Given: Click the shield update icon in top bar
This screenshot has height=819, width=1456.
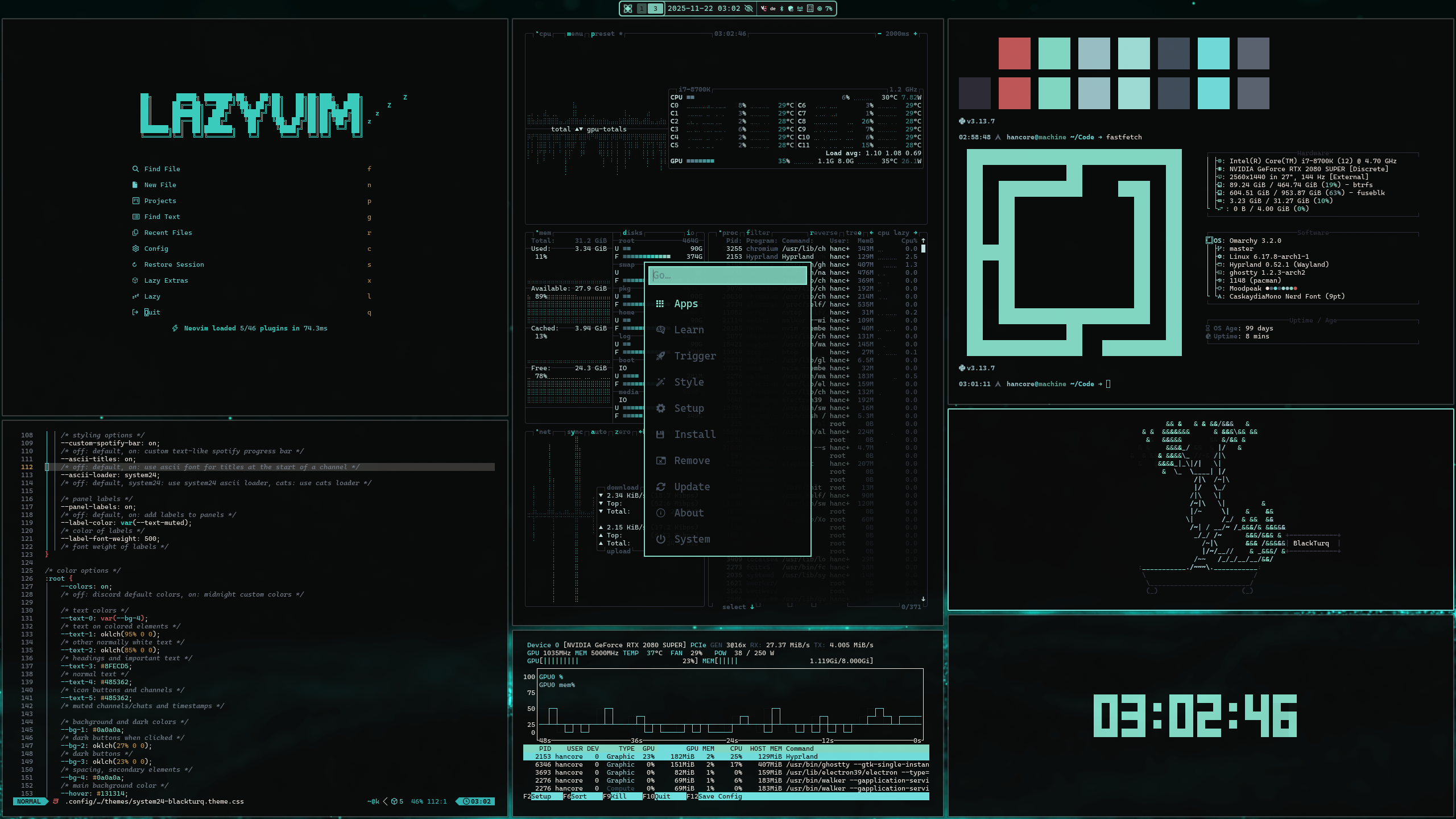Looking at the screenshot, I should [791, 9].
